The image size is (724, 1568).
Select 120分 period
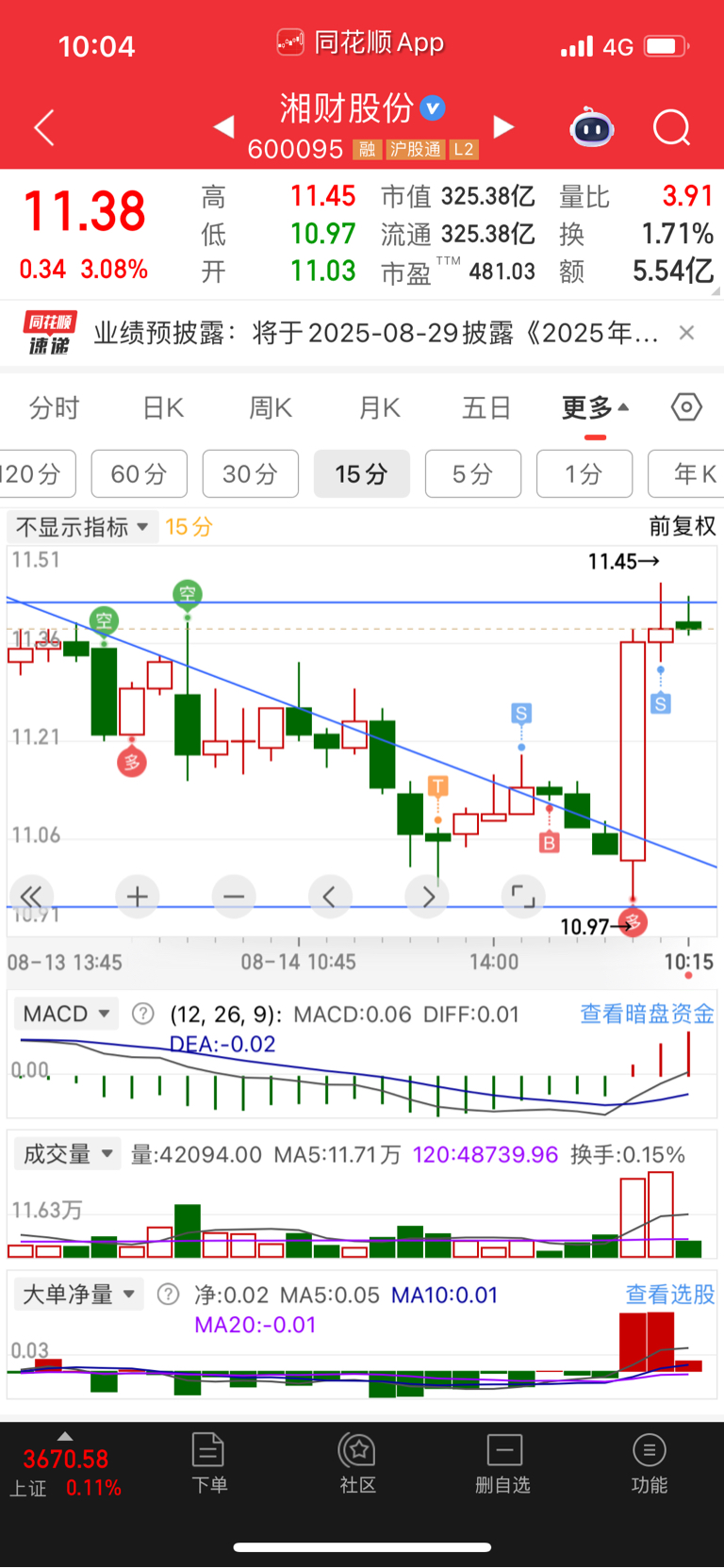(x=36, y=473)
